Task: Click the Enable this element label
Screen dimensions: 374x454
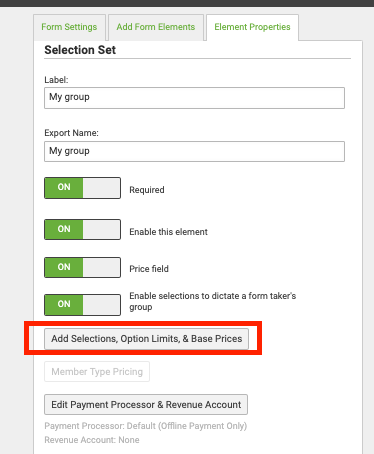Action: click(x=168, y=232)
